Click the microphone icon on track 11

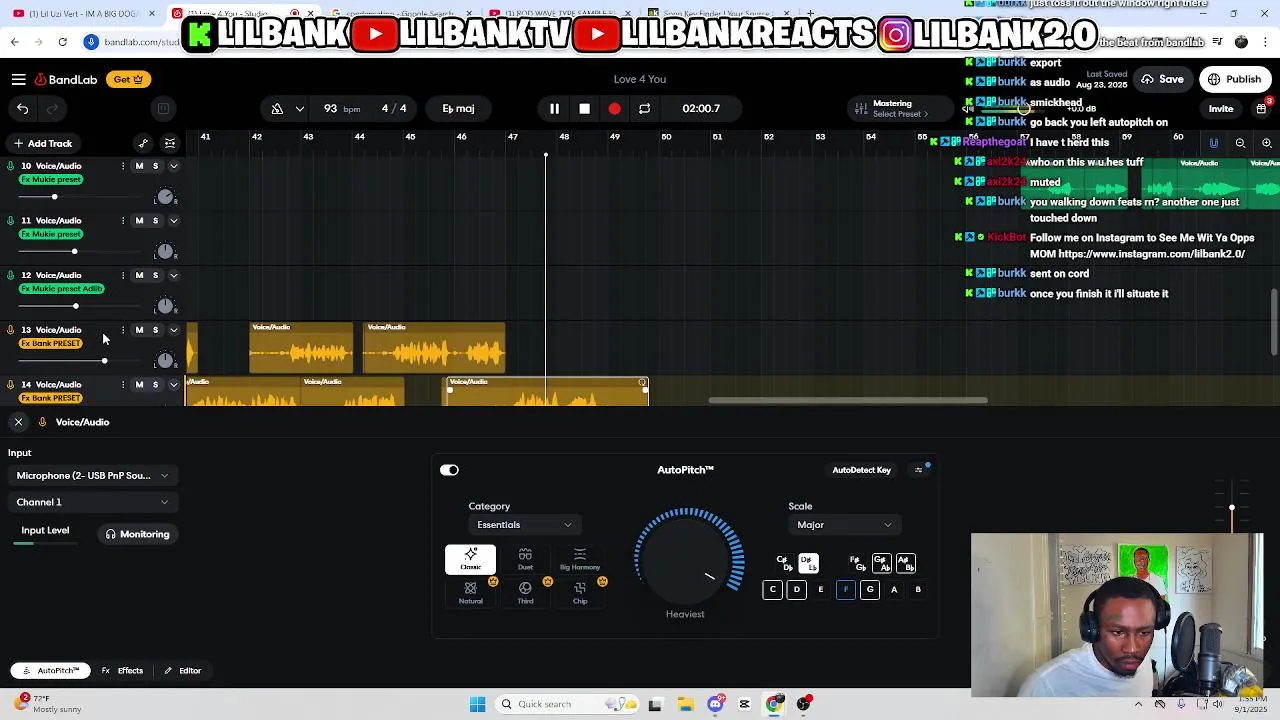pos(11,220)
